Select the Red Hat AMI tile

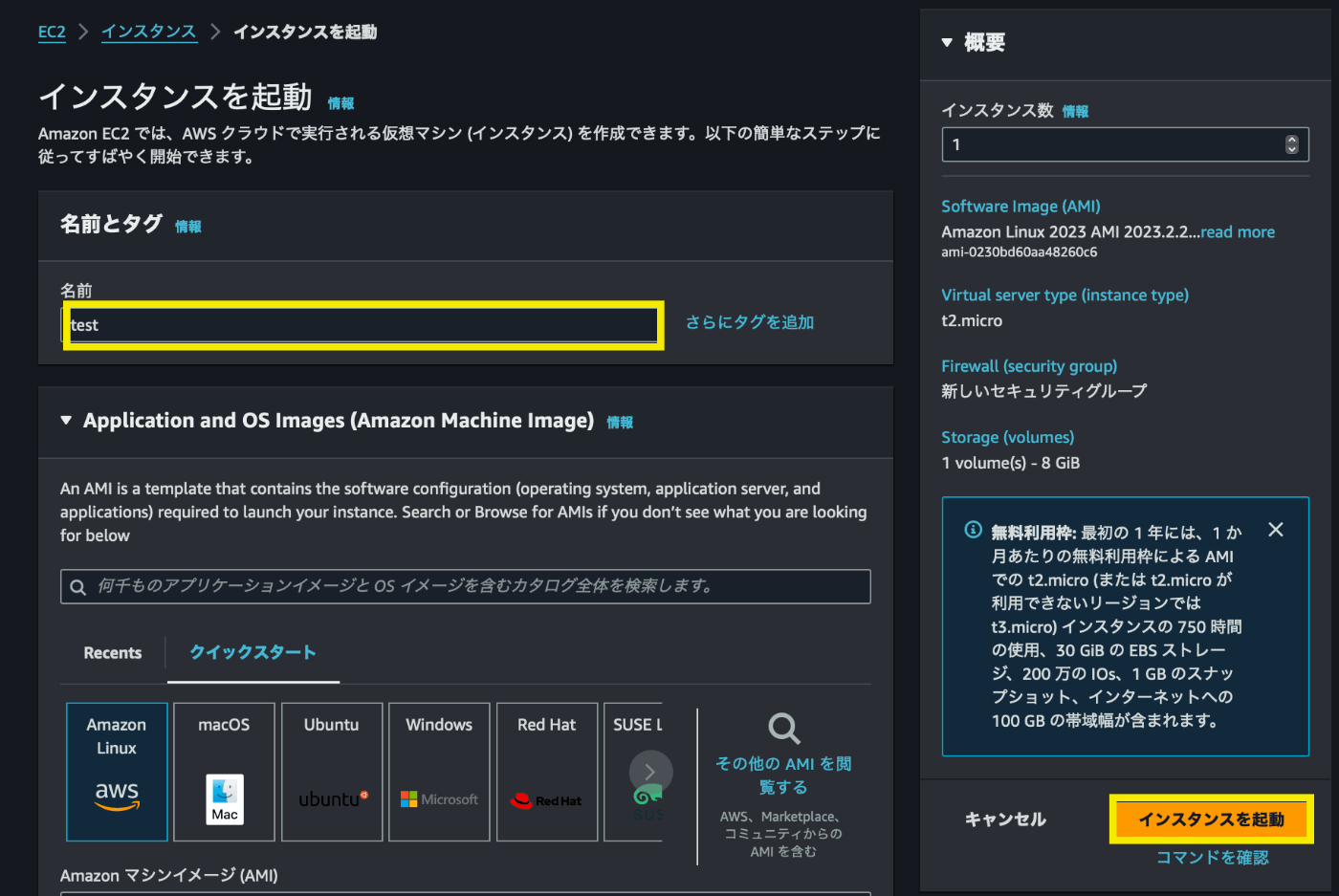(x=547, y=772)
